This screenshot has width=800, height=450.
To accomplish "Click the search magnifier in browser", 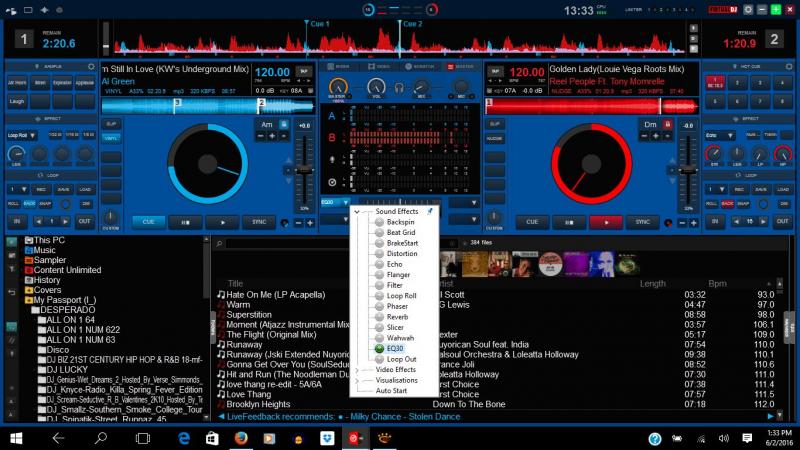I will coord(219,243).
